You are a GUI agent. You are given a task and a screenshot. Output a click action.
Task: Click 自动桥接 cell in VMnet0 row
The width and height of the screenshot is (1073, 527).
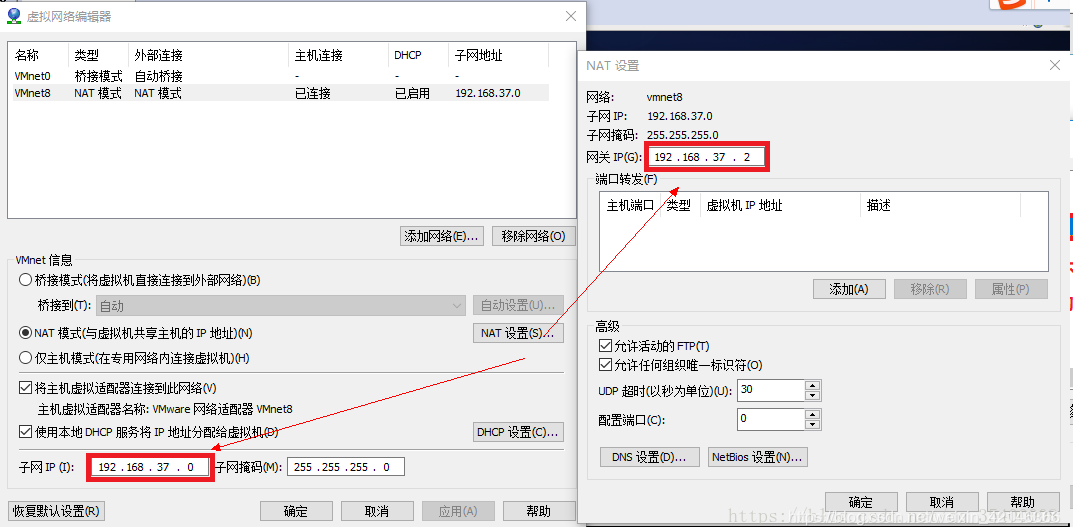(x=158, y=76)
